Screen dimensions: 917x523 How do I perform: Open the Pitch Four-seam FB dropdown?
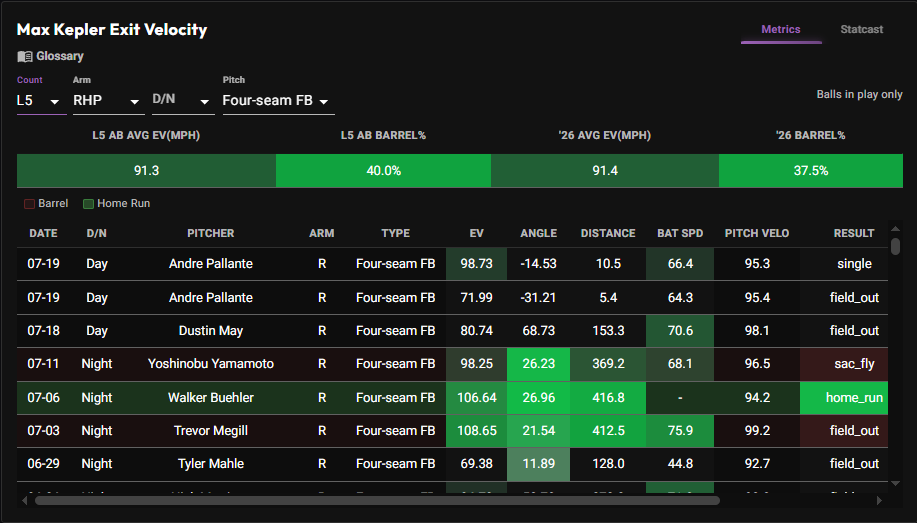coord(278,101)
